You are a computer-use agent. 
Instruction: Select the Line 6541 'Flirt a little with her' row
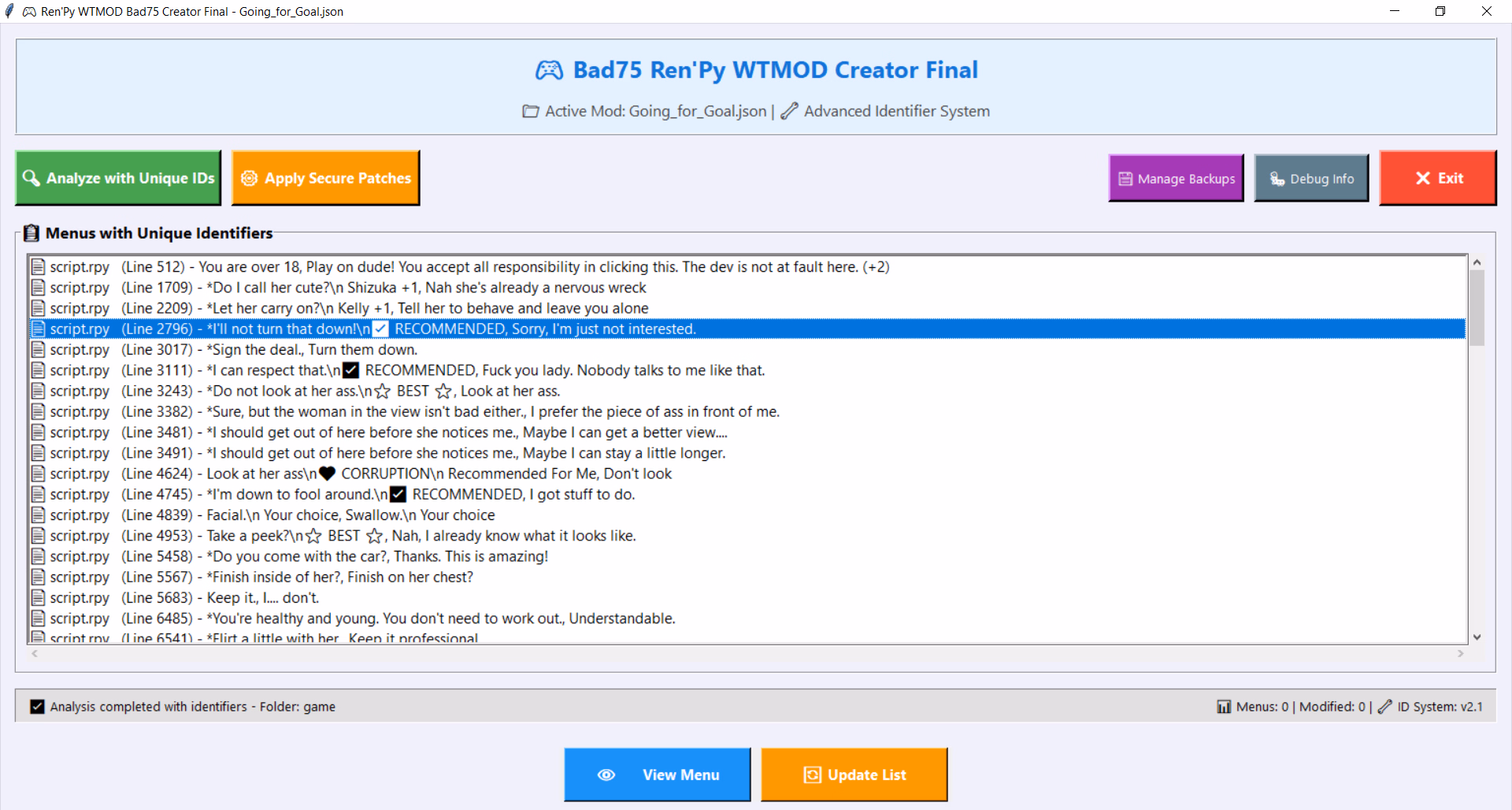click(x=747, y=637)
